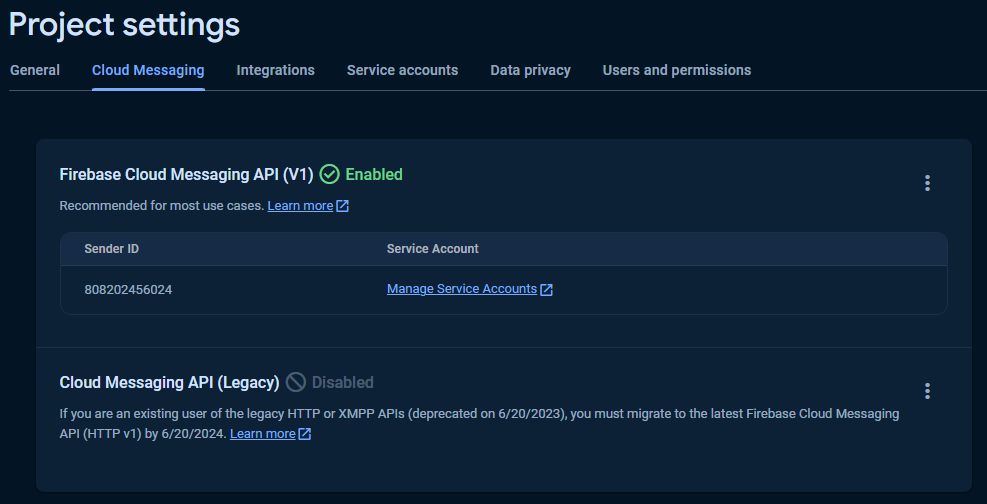Open three-dot menu for Cloud Messaging API (Legacy)
This screenshot has height=504, width=987.
pos(927,391)
